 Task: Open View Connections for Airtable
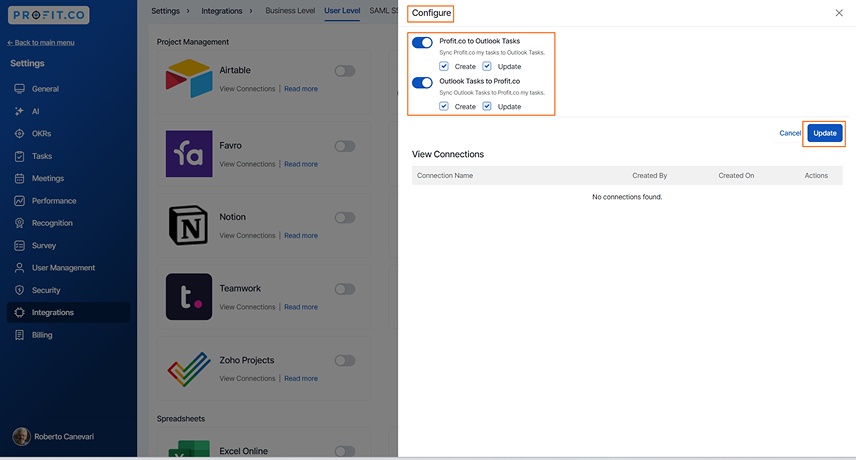(x=247, y=89)
